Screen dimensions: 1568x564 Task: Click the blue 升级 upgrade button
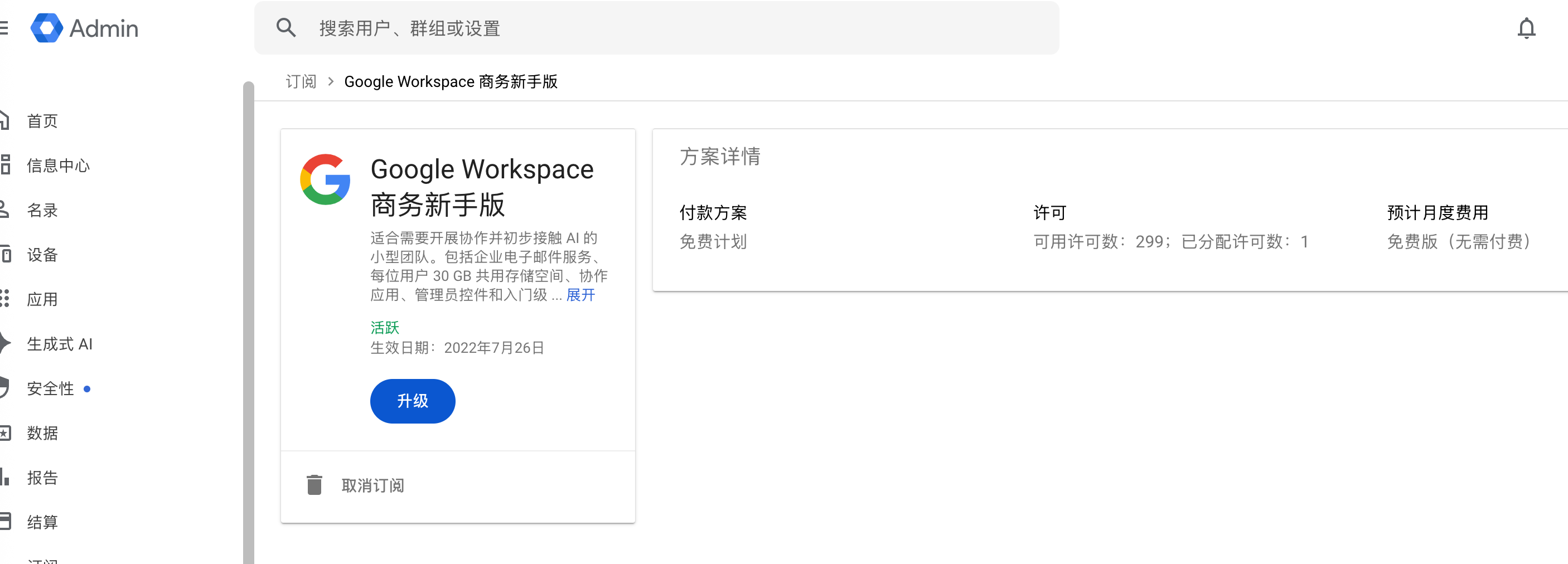[x=413, y=401]
